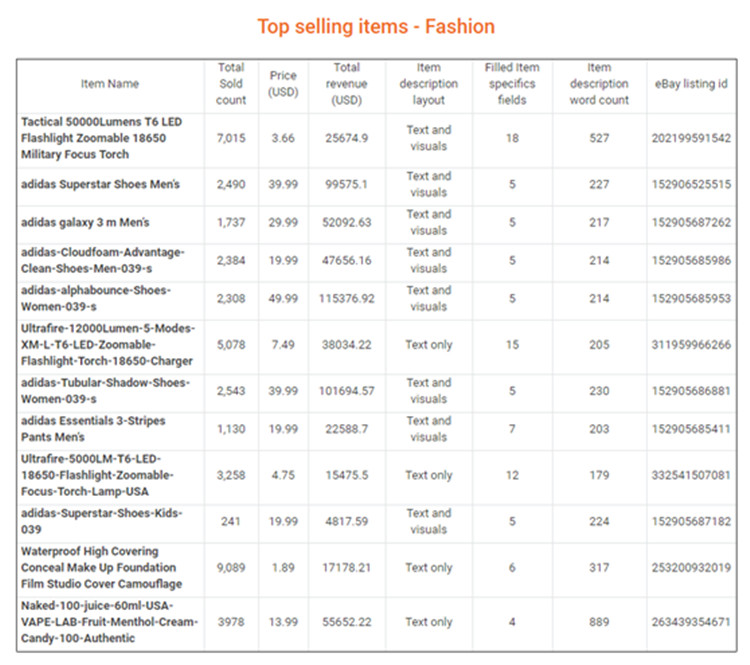Image resolution: width=750 pixels, height=665 pixels.
Task: Select Naked-100-juice-60ml-USA item name
Action: point(110,622)
